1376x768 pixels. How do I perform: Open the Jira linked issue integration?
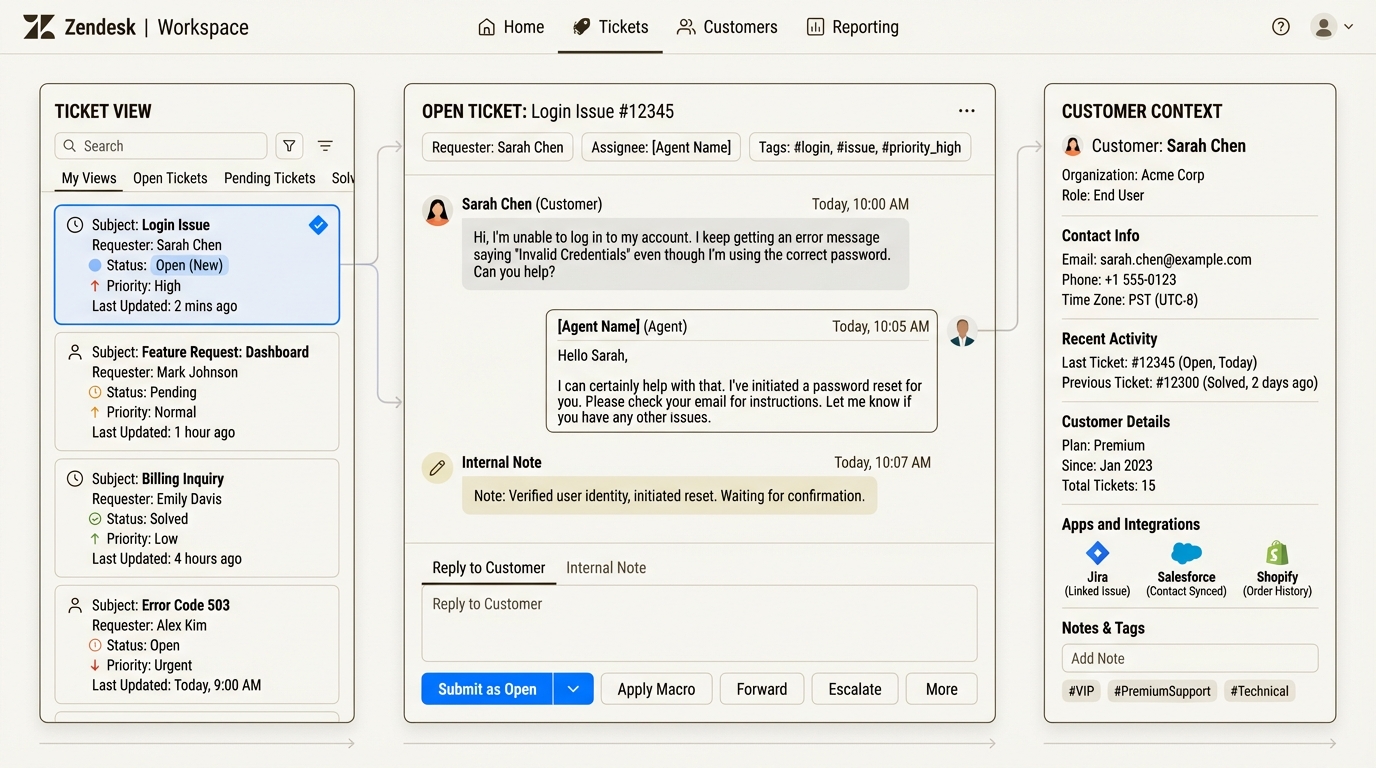[x=1097, y=553]
